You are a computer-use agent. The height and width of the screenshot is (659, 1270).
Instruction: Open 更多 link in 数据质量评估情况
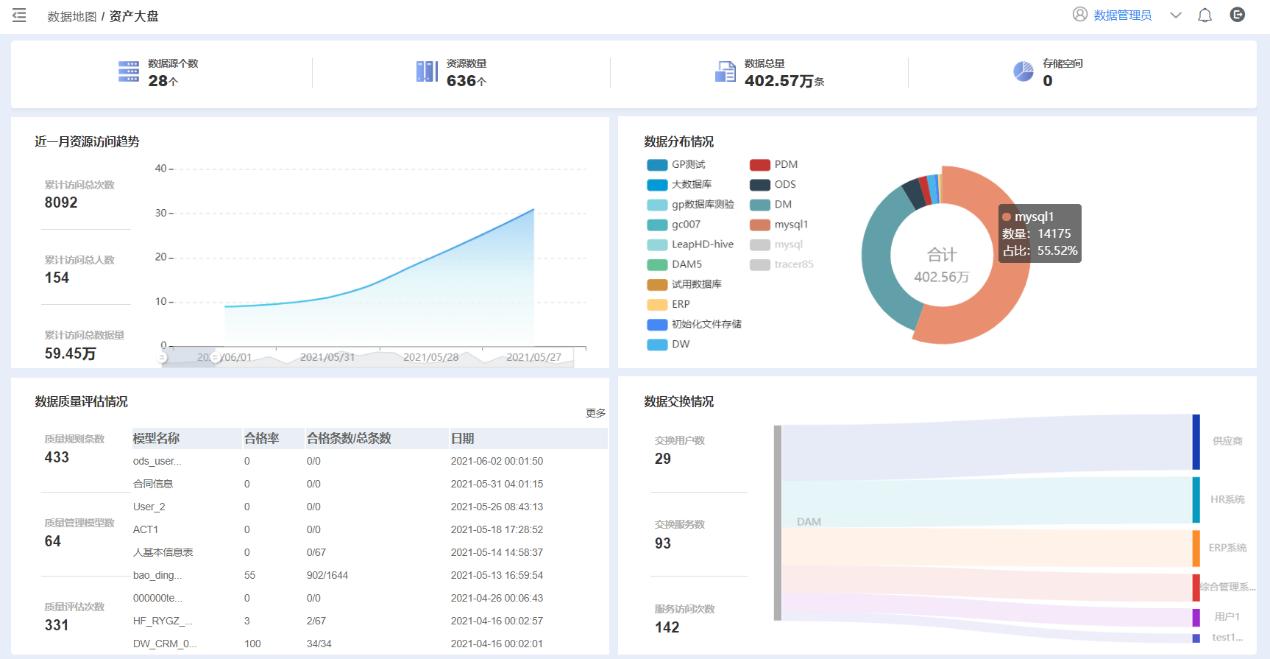point(596,413)
